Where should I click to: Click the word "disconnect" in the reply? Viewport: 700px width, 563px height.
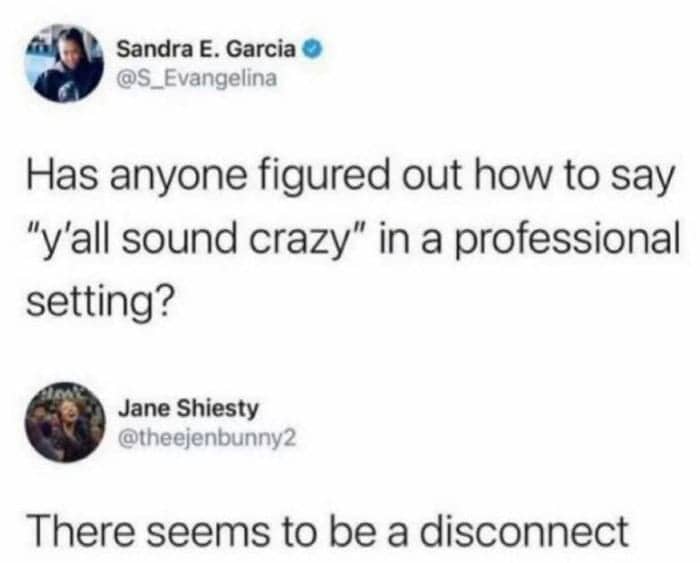point(525,530)
